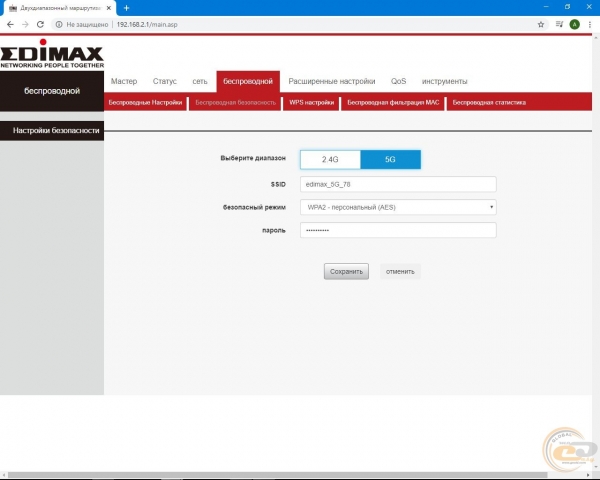Screen dimensions: 600x480
Task: Restore down the browser window
Action: click(567, 7)
